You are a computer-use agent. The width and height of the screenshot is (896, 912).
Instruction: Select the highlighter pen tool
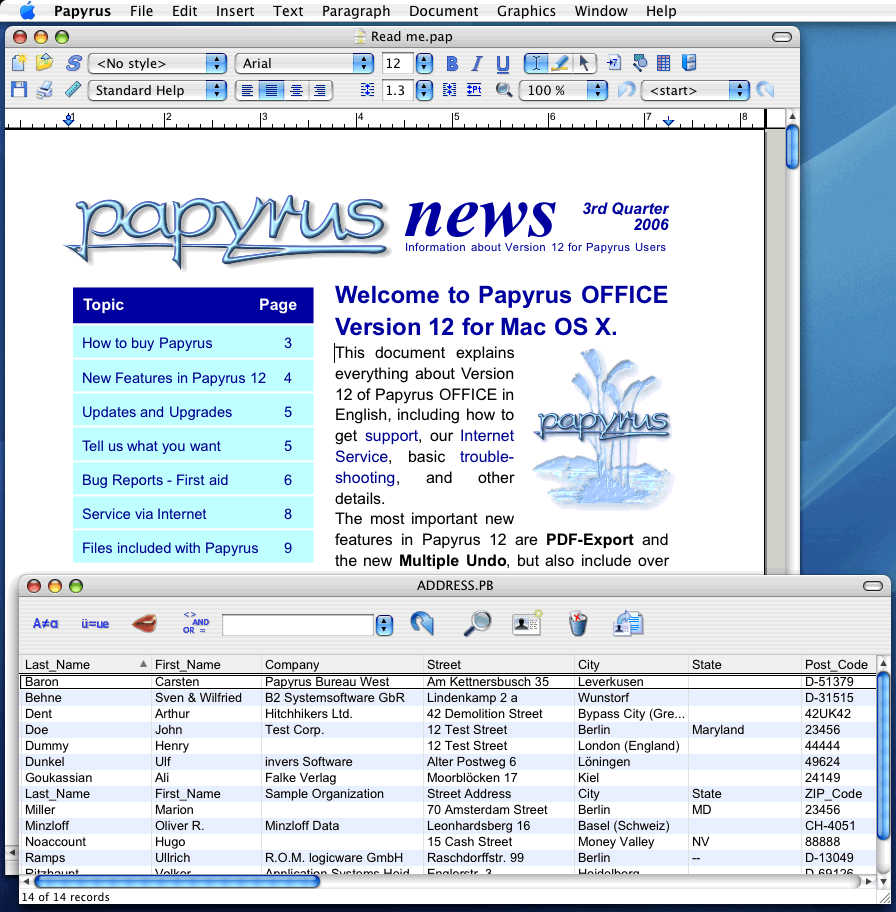pos(560,63)
